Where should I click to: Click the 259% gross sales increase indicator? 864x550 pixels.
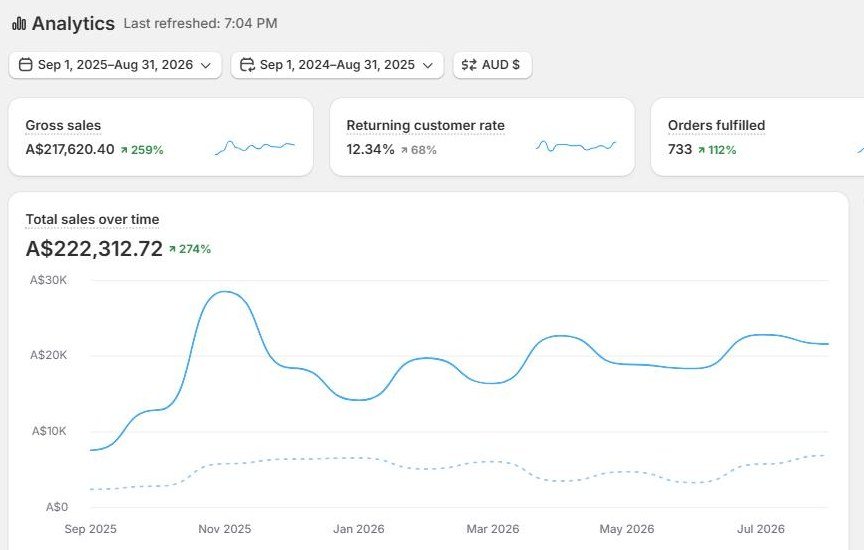coord(142,150)
